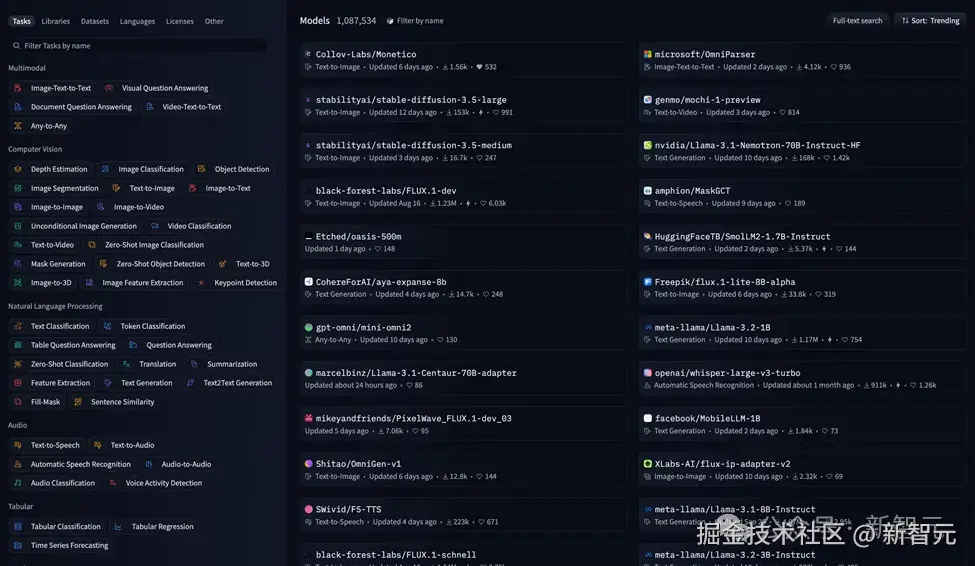Click the Text-to-Speech icon in Audio section
The width and height of the screenshot is (975, 566).
click(18, 445)
